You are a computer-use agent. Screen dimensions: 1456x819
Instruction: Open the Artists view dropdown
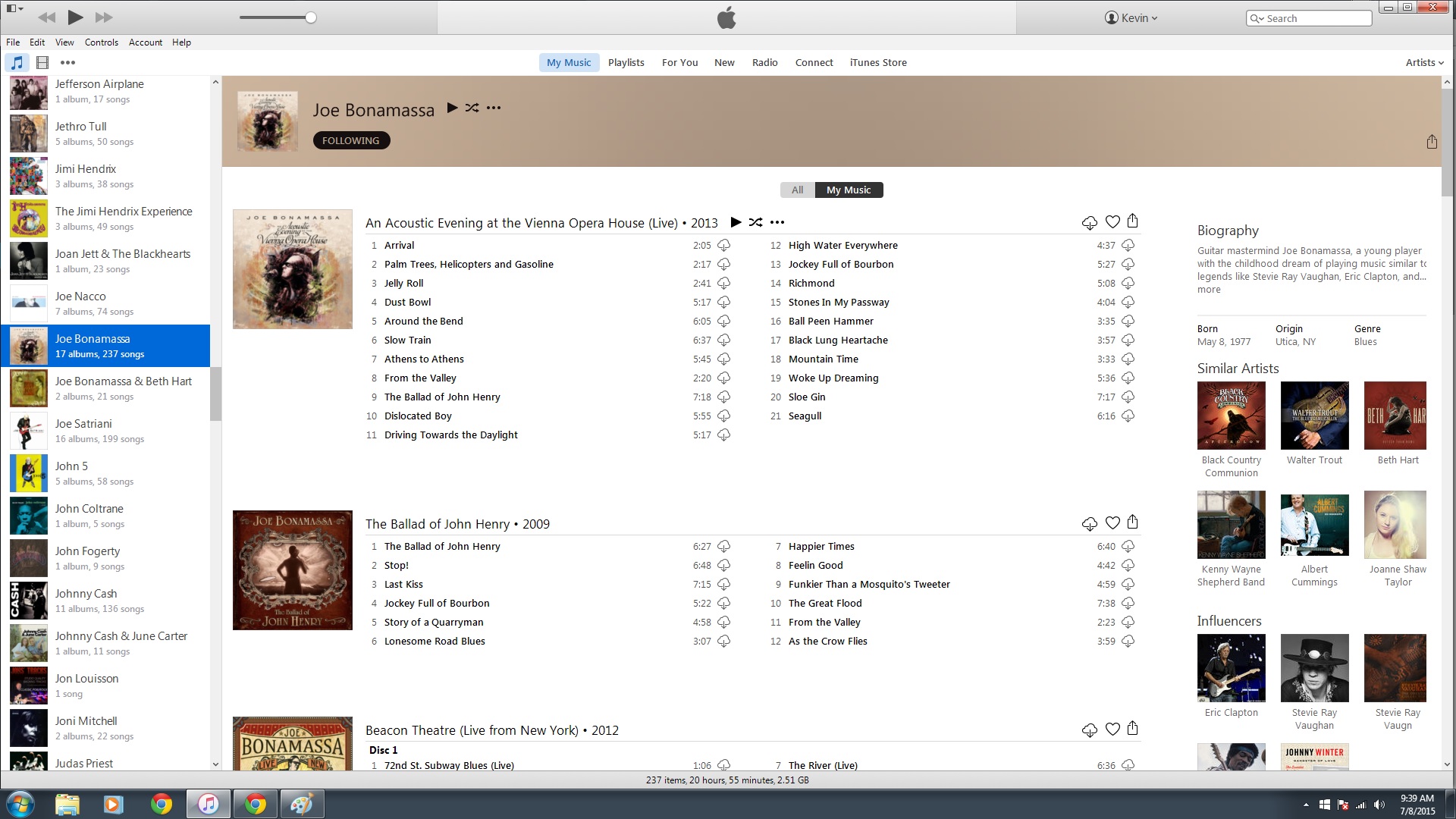pos(1423,62)
